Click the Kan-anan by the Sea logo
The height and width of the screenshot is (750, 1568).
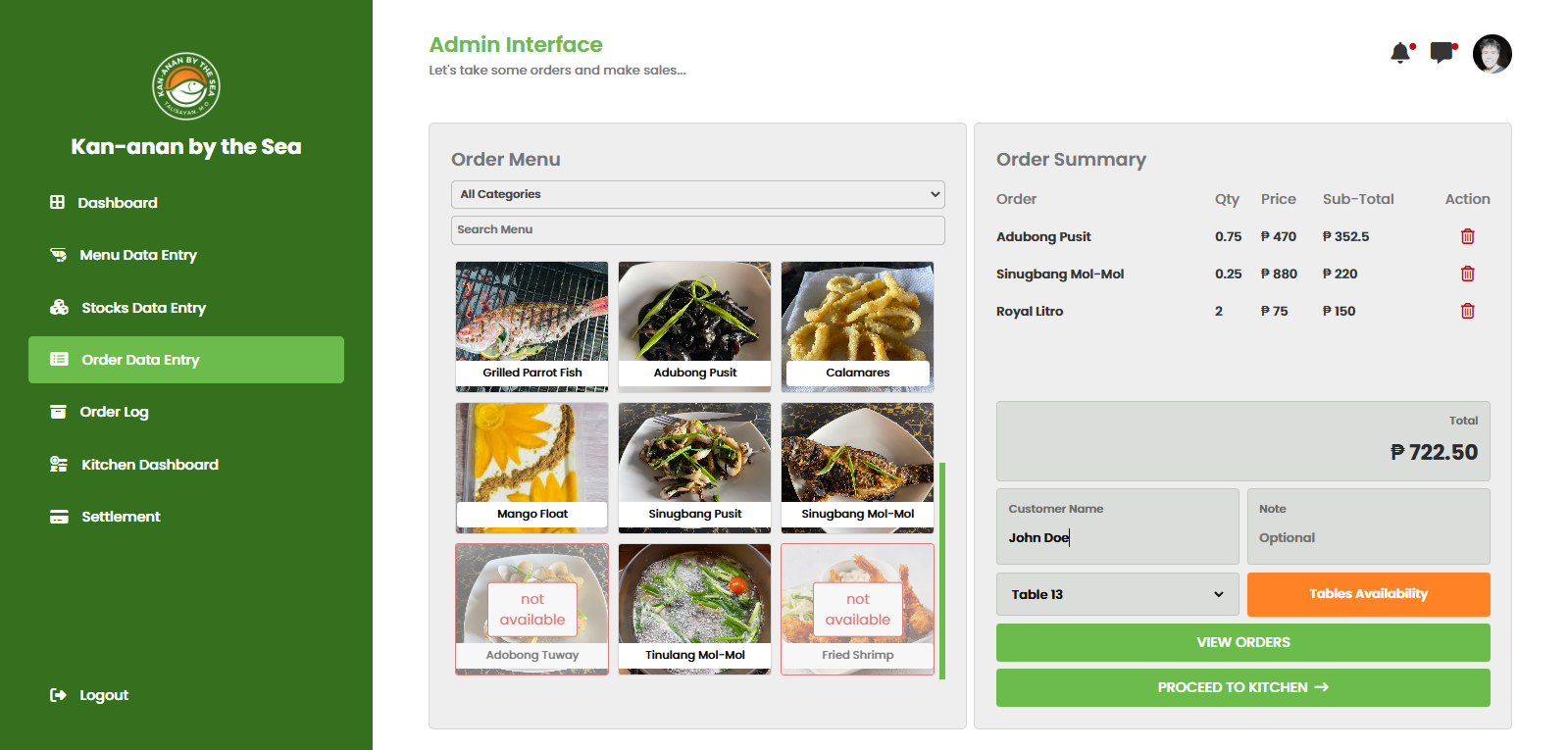[186, 86]
